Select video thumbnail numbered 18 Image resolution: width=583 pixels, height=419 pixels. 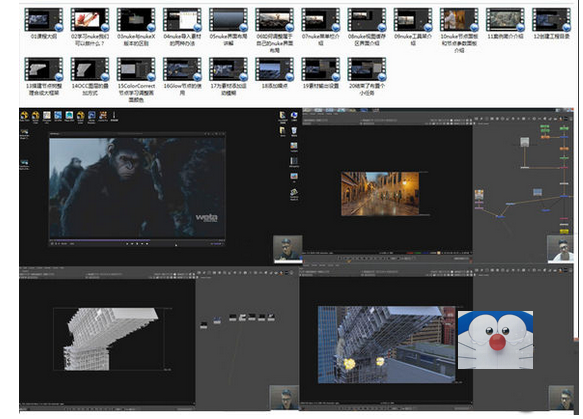[274, 69]
